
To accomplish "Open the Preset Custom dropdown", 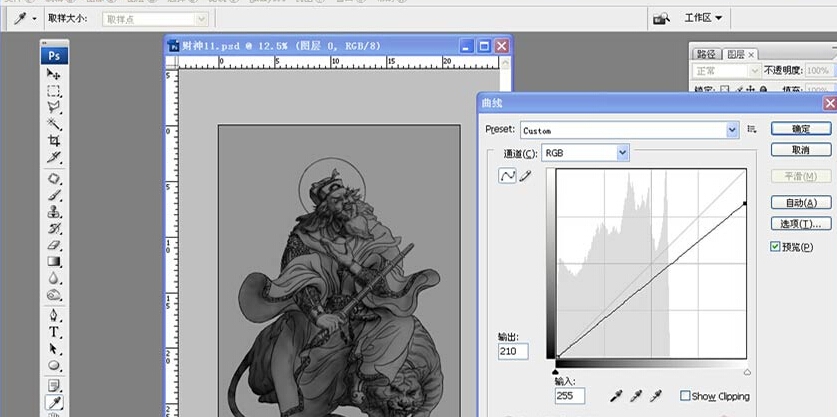I will pyautogui.click(x=732, y=130).
